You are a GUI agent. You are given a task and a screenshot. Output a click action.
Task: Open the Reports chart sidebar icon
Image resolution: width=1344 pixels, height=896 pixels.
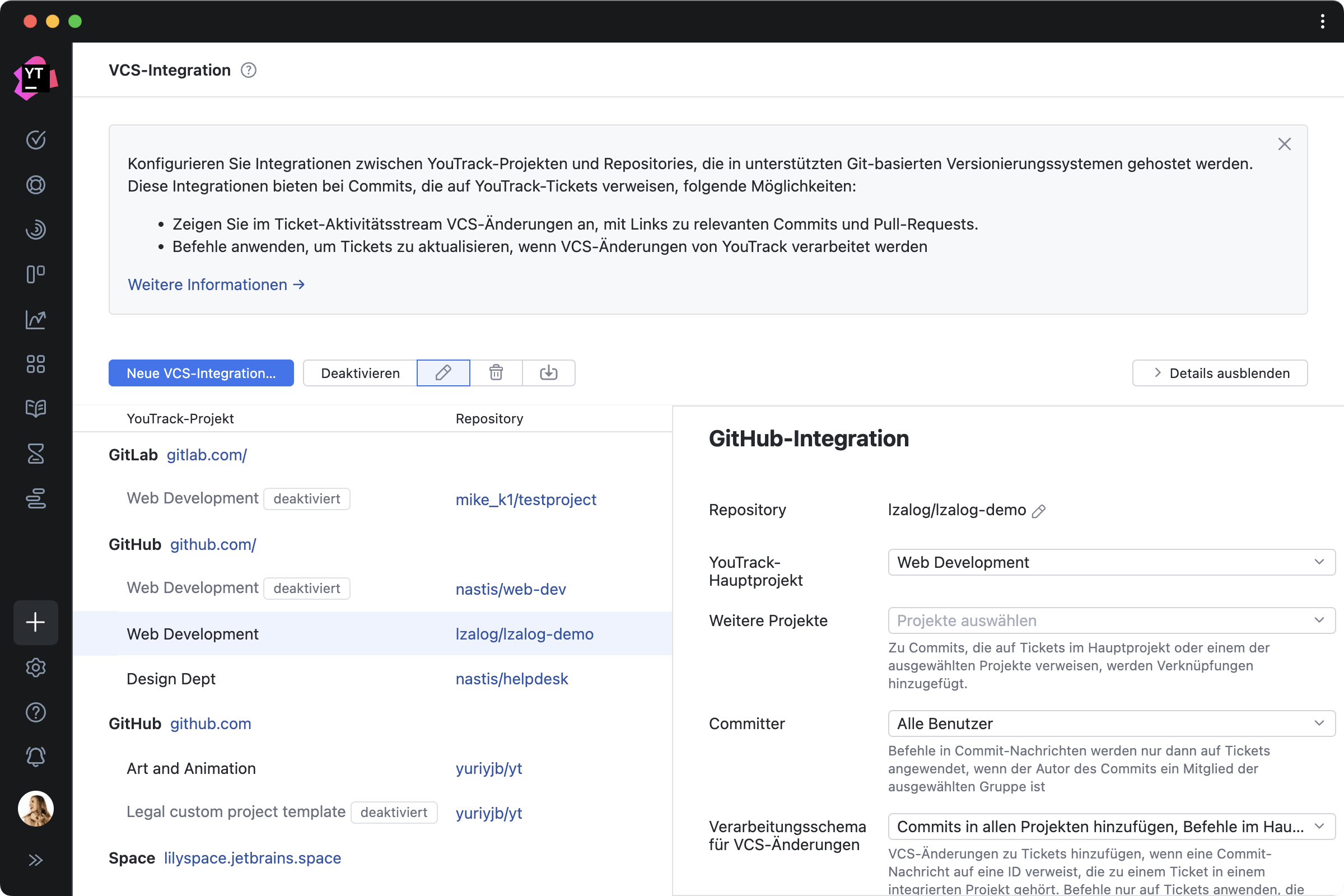click(35, 319)
